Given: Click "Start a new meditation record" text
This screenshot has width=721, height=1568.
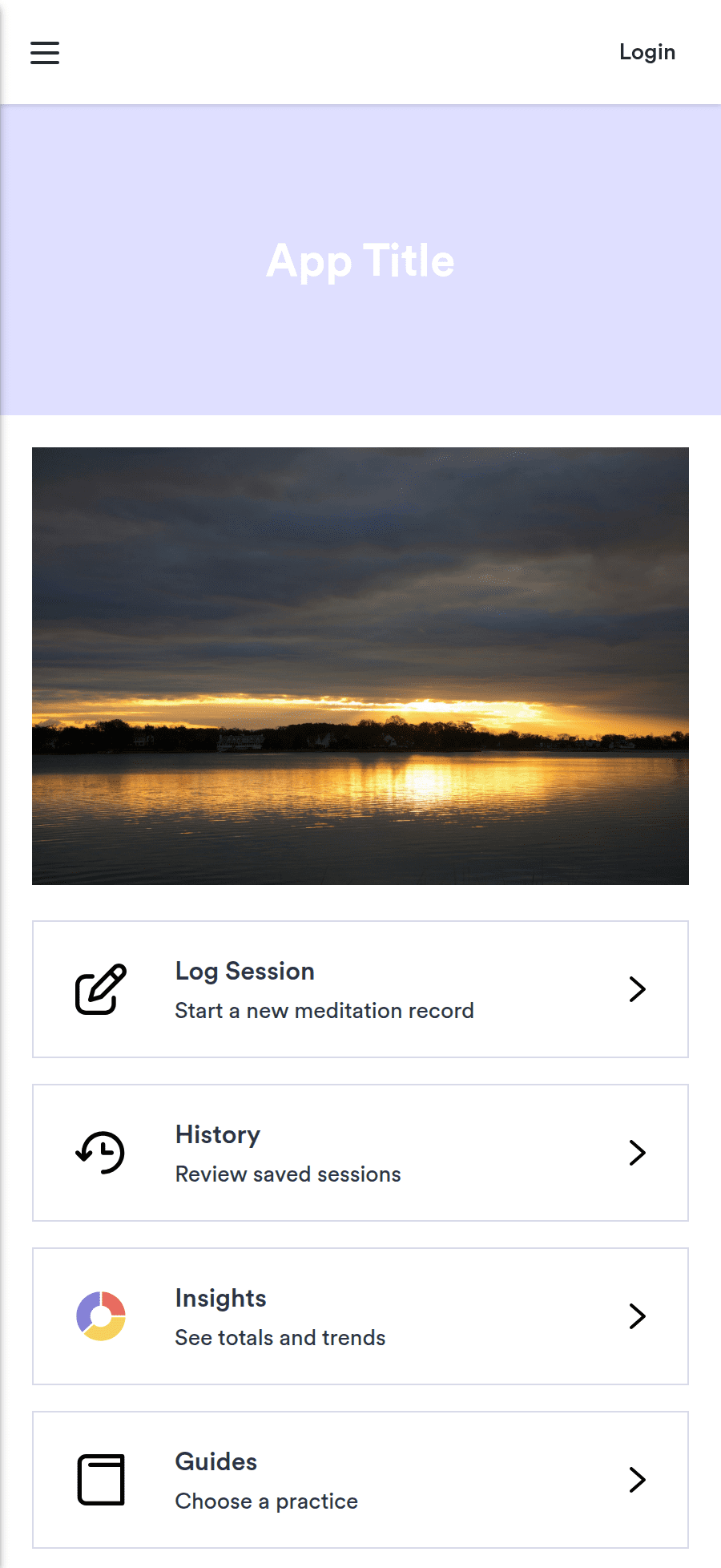Looking at the screenshot, I should tap(324, 1011).
